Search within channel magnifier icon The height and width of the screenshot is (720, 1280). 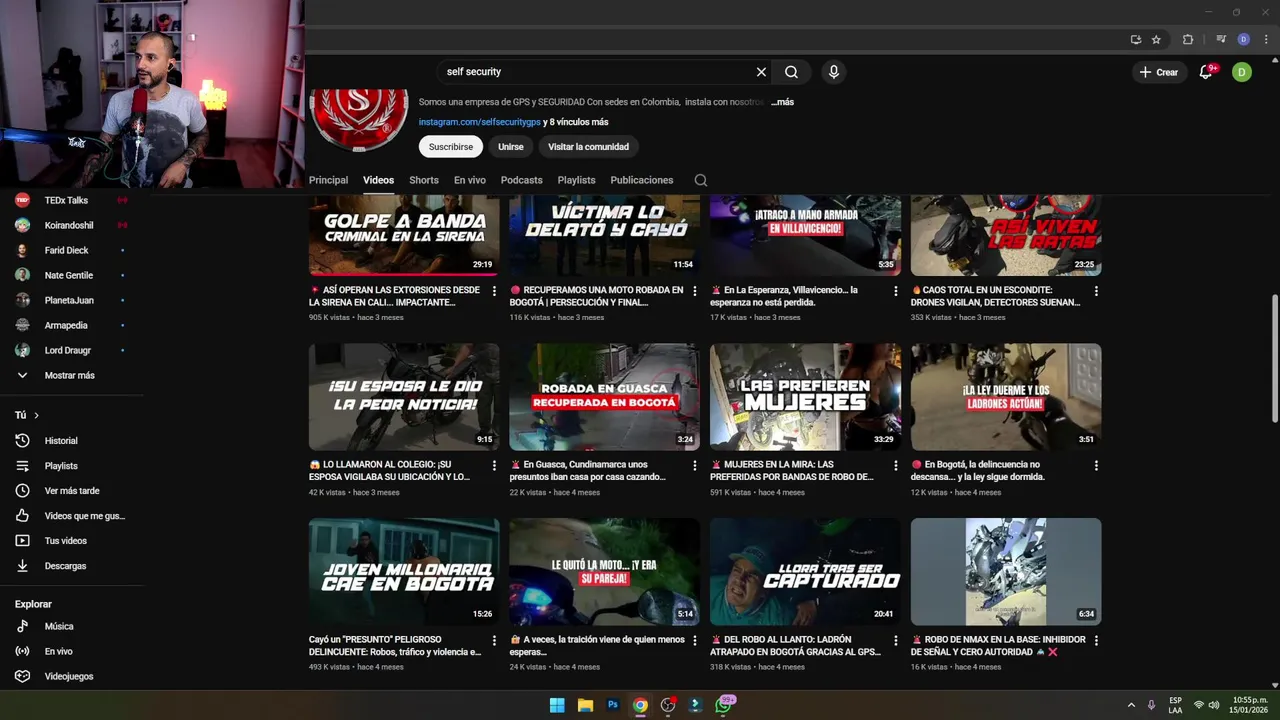pos(701,180)
